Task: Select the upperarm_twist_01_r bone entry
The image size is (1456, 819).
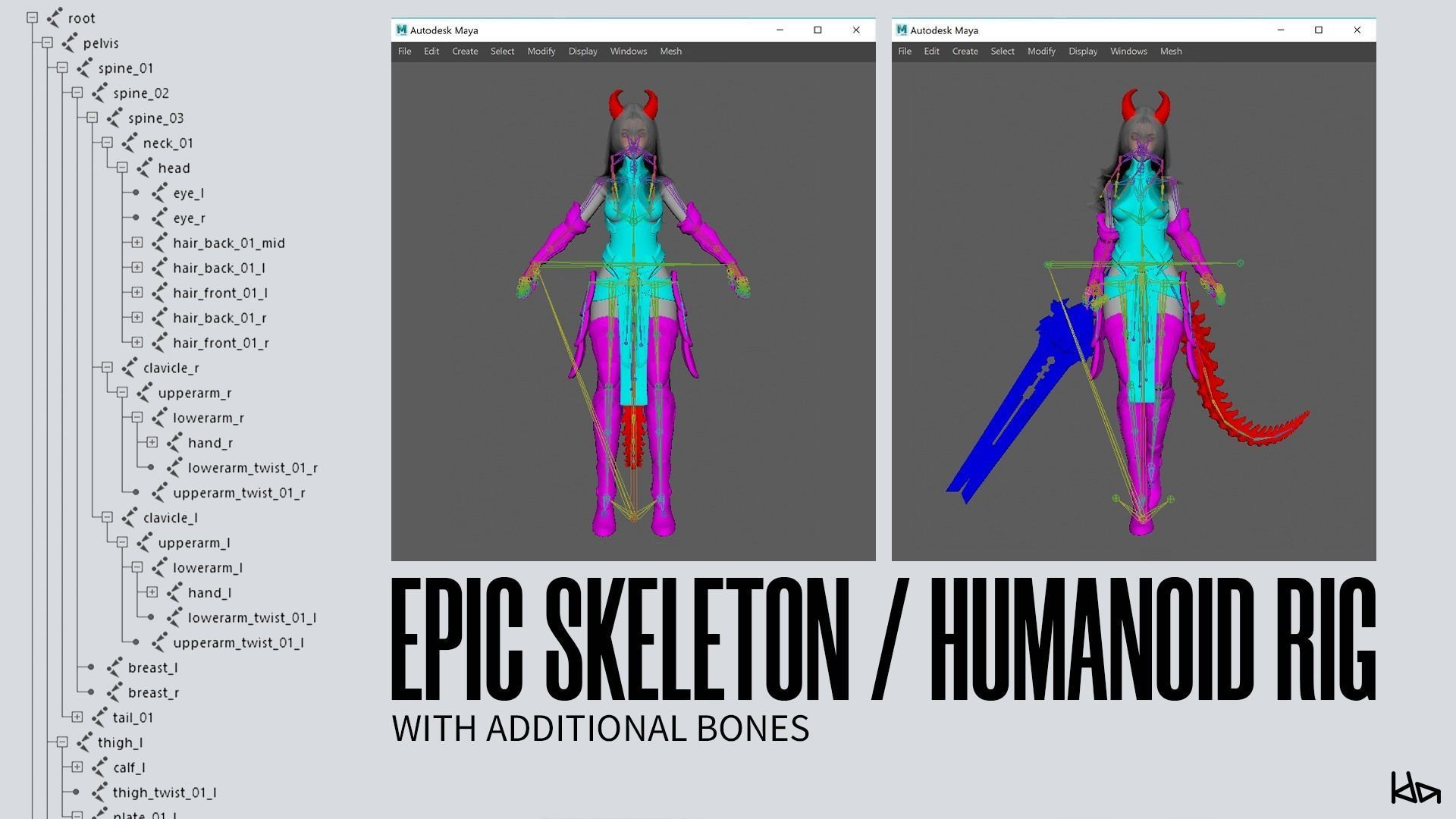Action: (239, 493)
